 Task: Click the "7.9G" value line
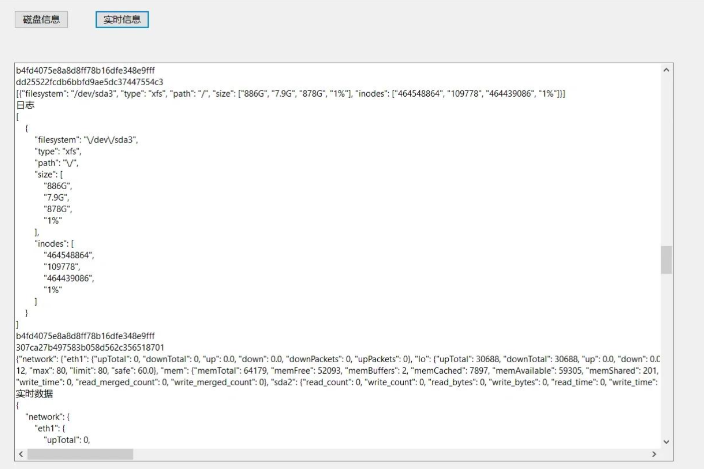(x=57, y=197)
